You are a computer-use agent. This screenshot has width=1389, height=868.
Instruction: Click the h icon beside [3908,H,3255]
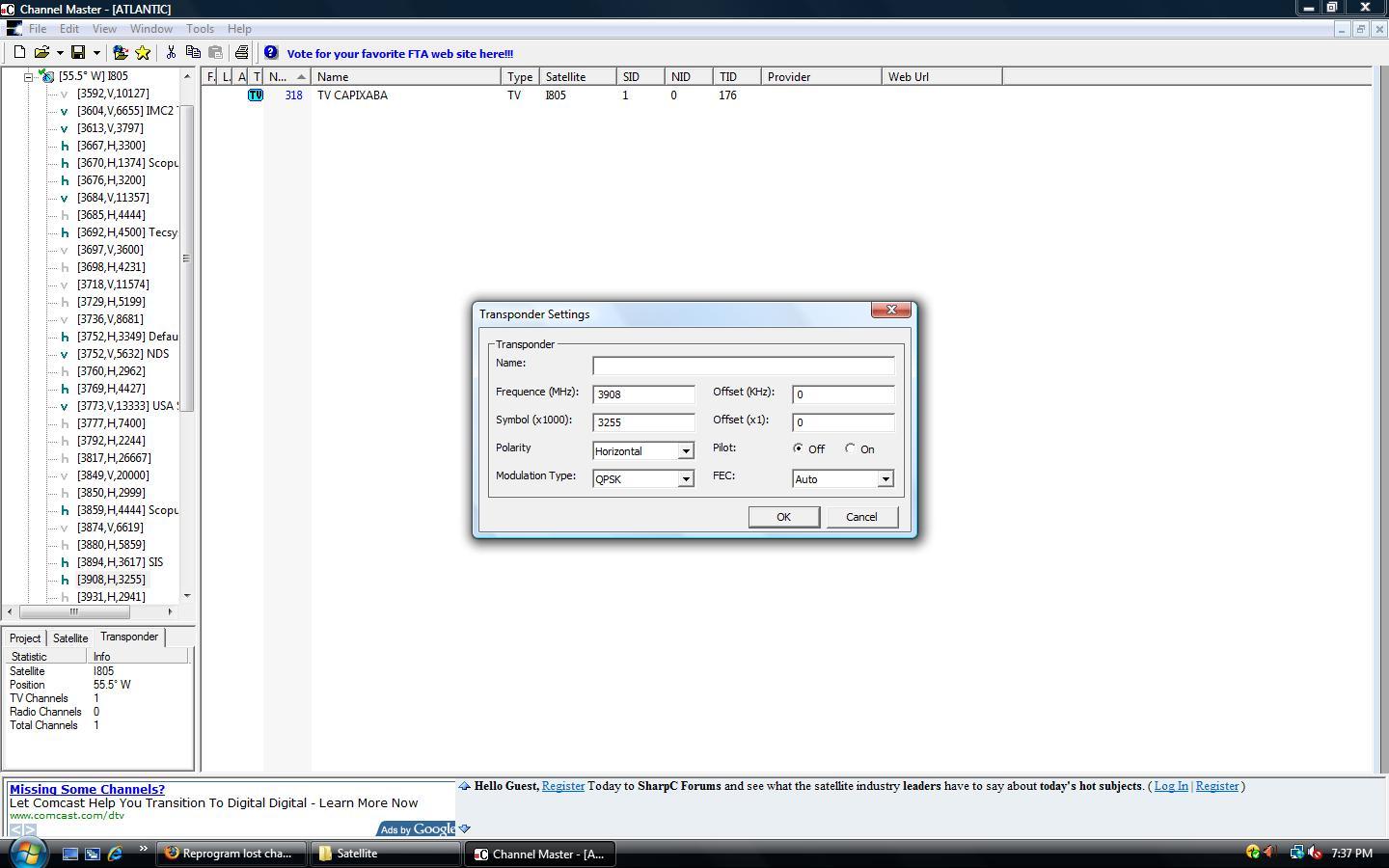point(65,580)
